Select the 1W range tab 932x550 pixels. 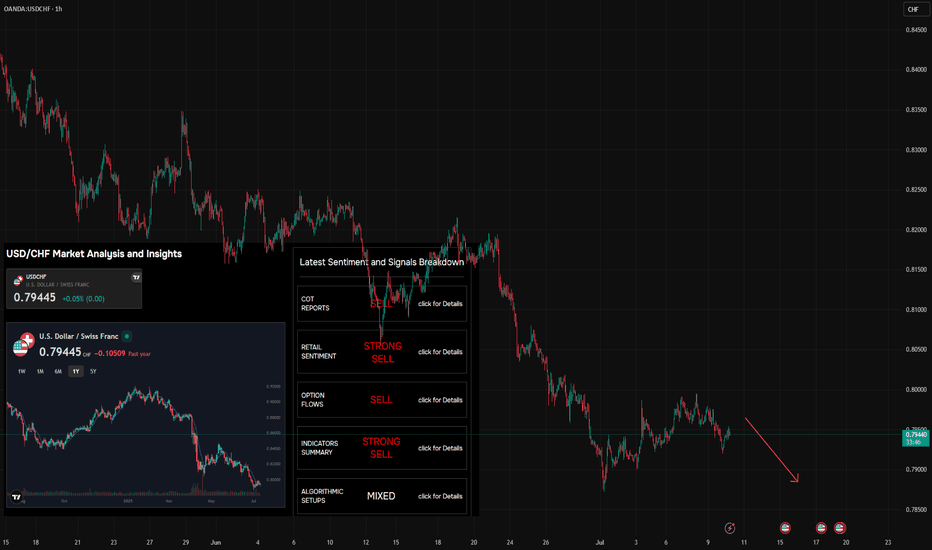tap(22, 372)
